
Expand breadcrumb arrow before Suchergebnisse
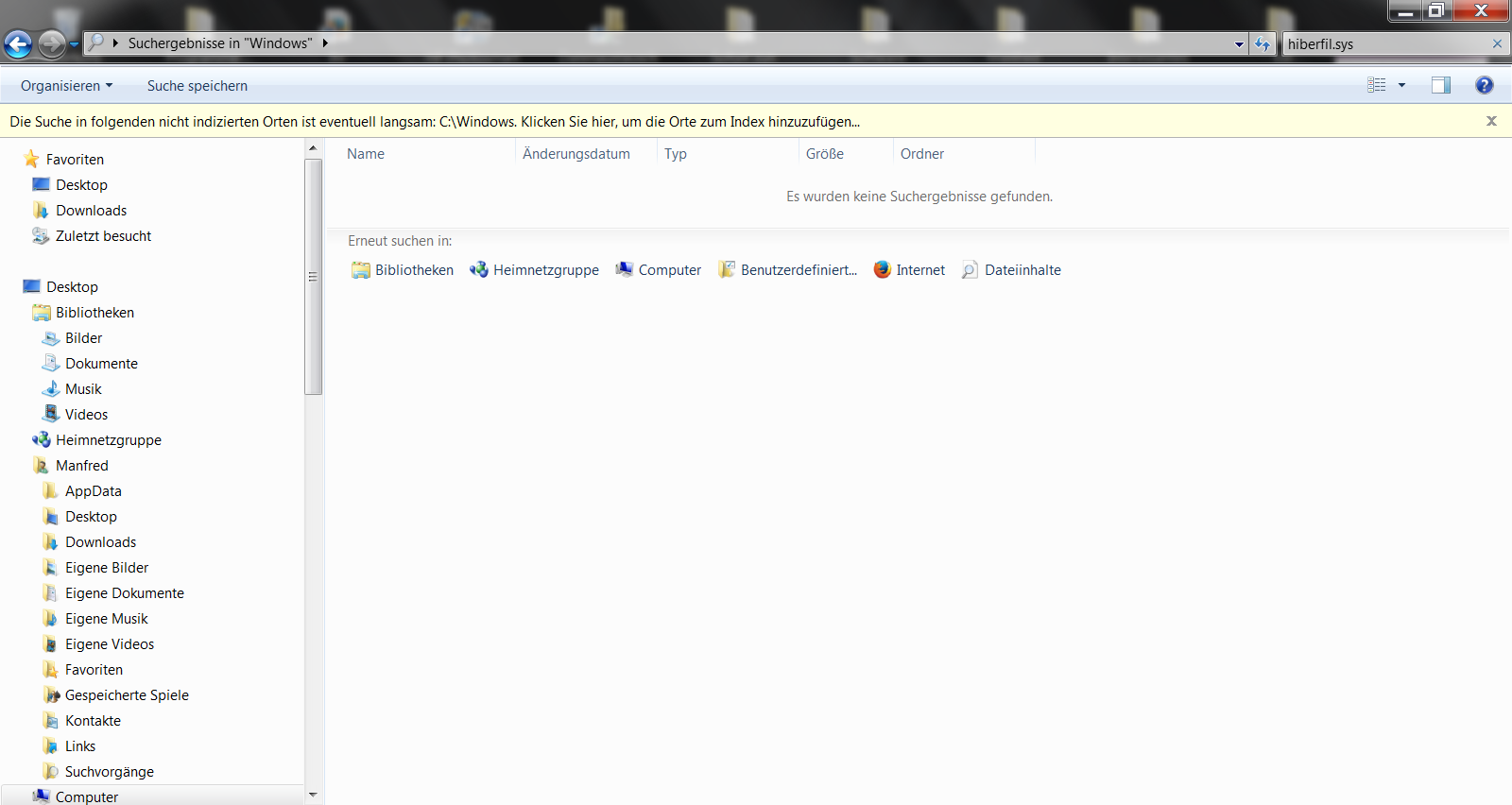(115, 43)
